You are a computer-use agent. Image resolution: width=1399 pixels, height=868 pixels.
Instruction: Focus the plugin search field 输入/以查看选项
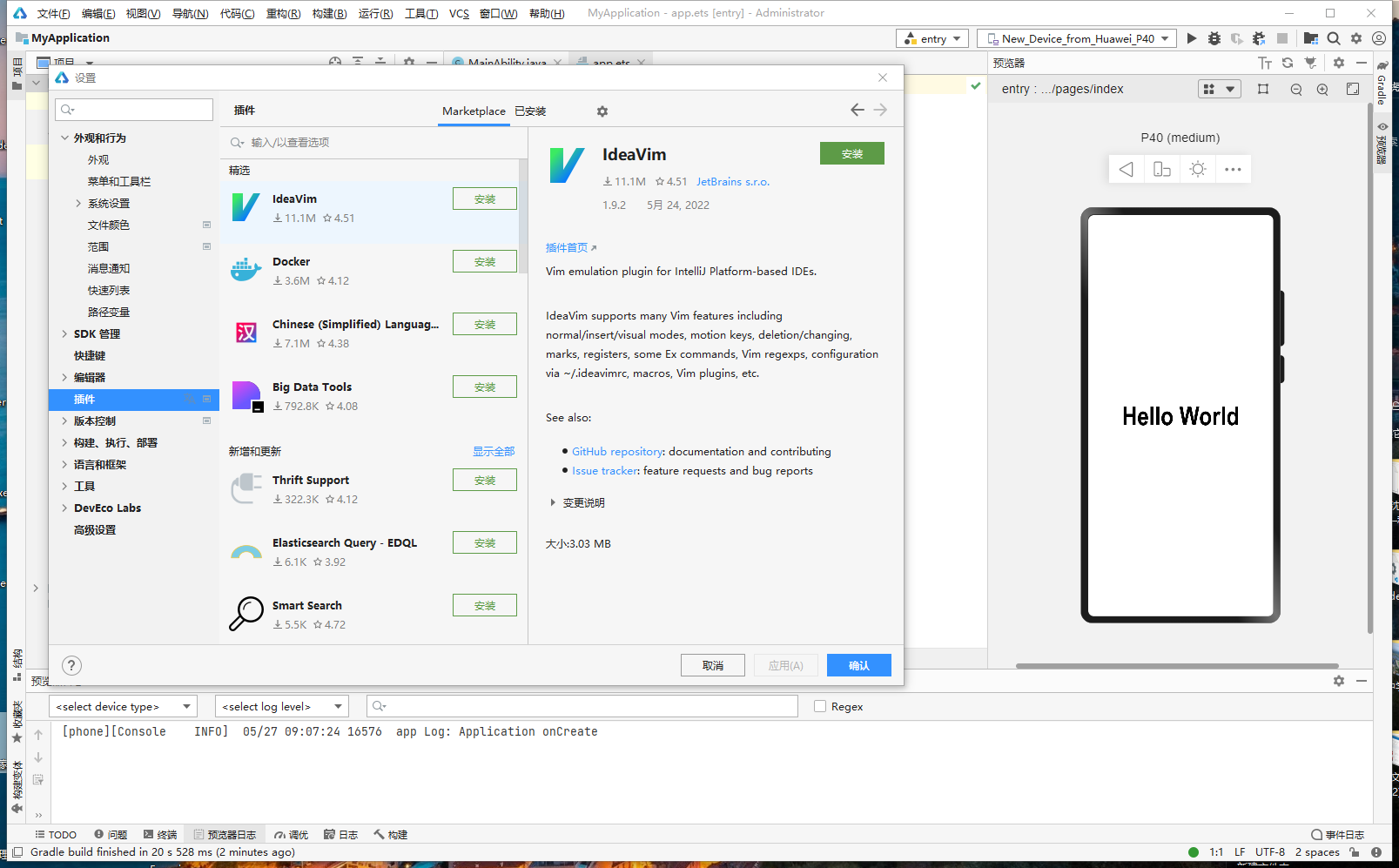(x=374, y=142)
